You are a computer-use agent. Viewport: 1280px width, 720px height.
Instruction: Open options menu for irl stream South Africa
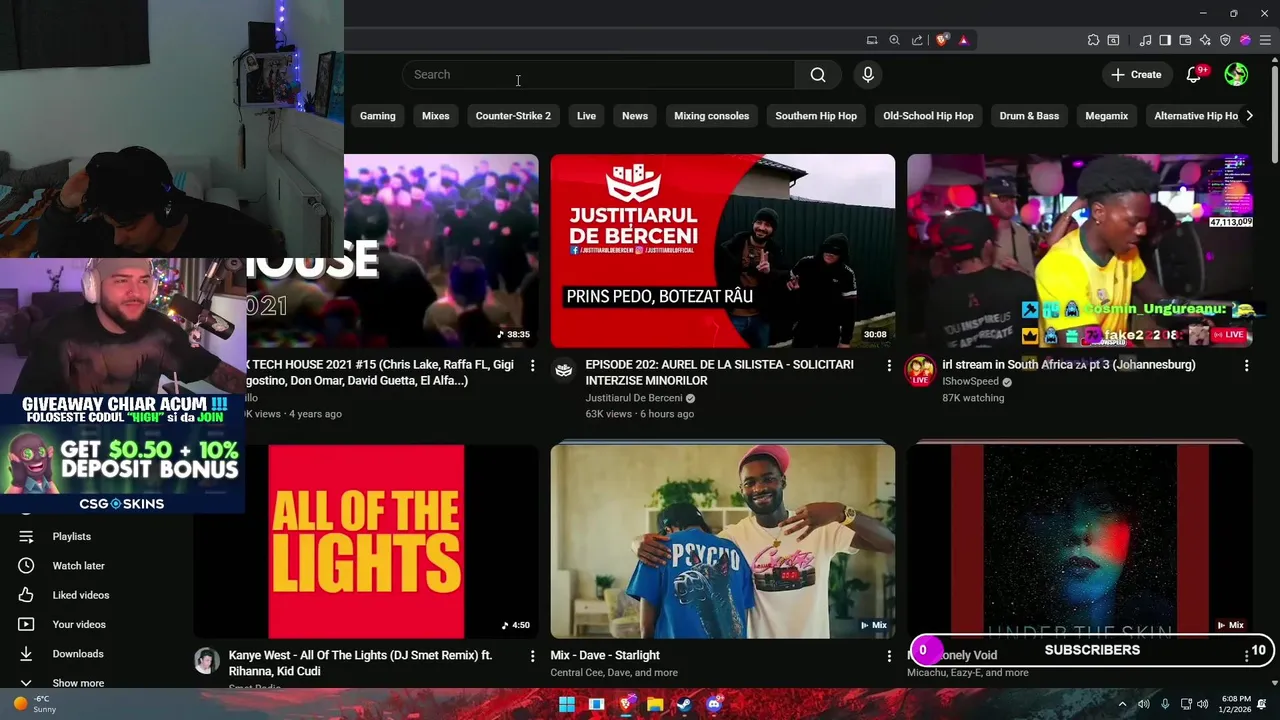pyautogui.click(x=1246, y=366)
